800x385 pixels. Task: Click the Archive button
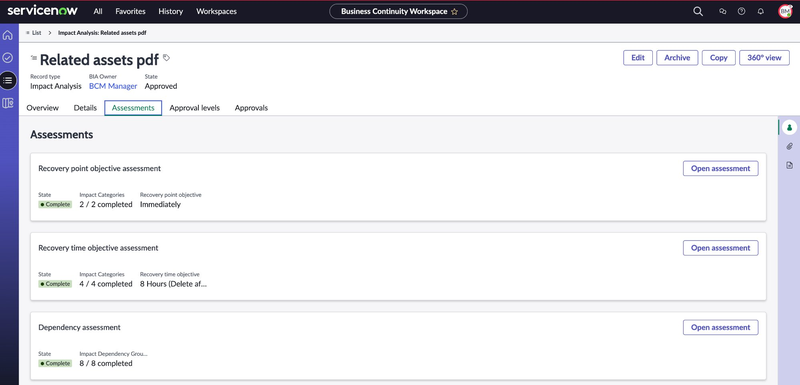coord(677,58)
